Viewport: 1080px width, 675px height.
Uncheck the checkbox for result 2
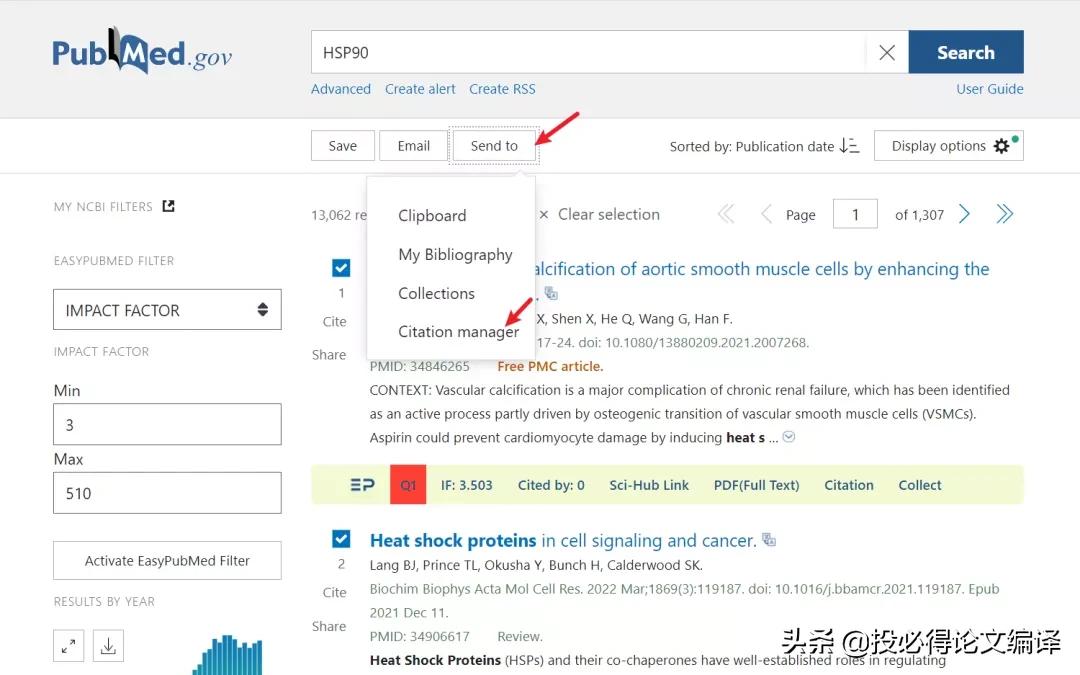(341, 539)
